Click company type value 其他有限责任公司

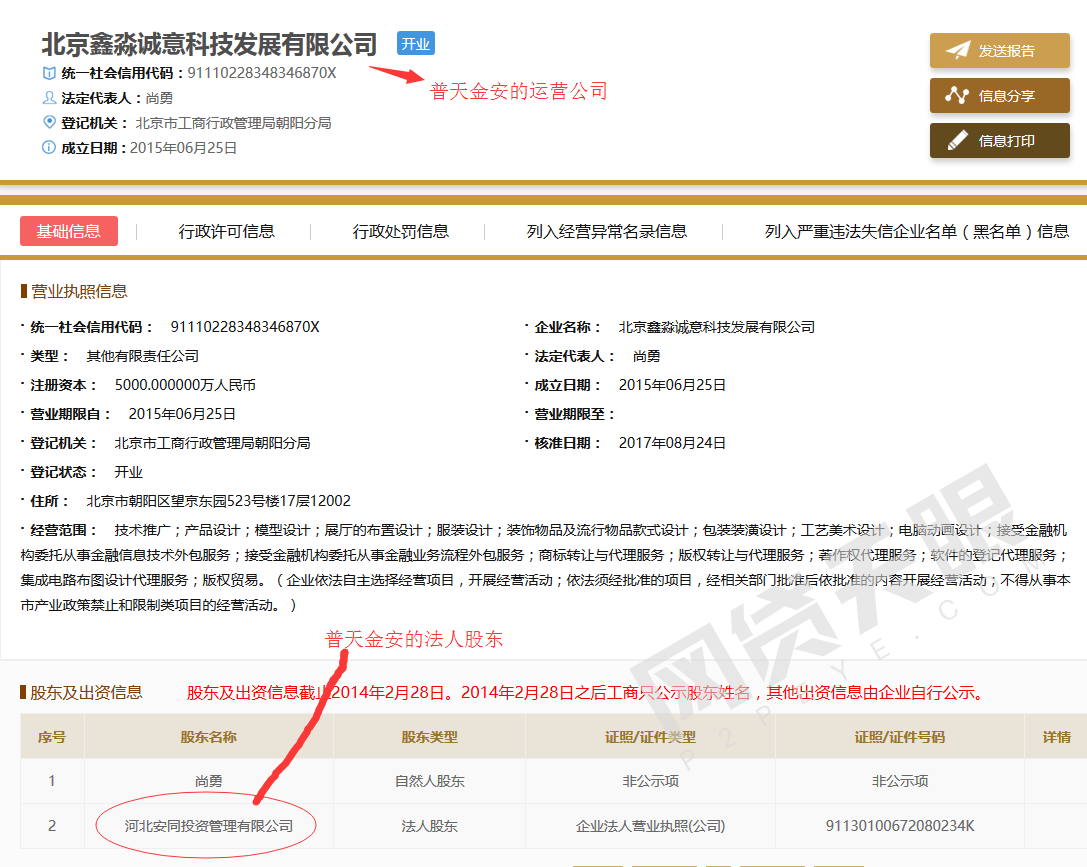click(143, 356)
